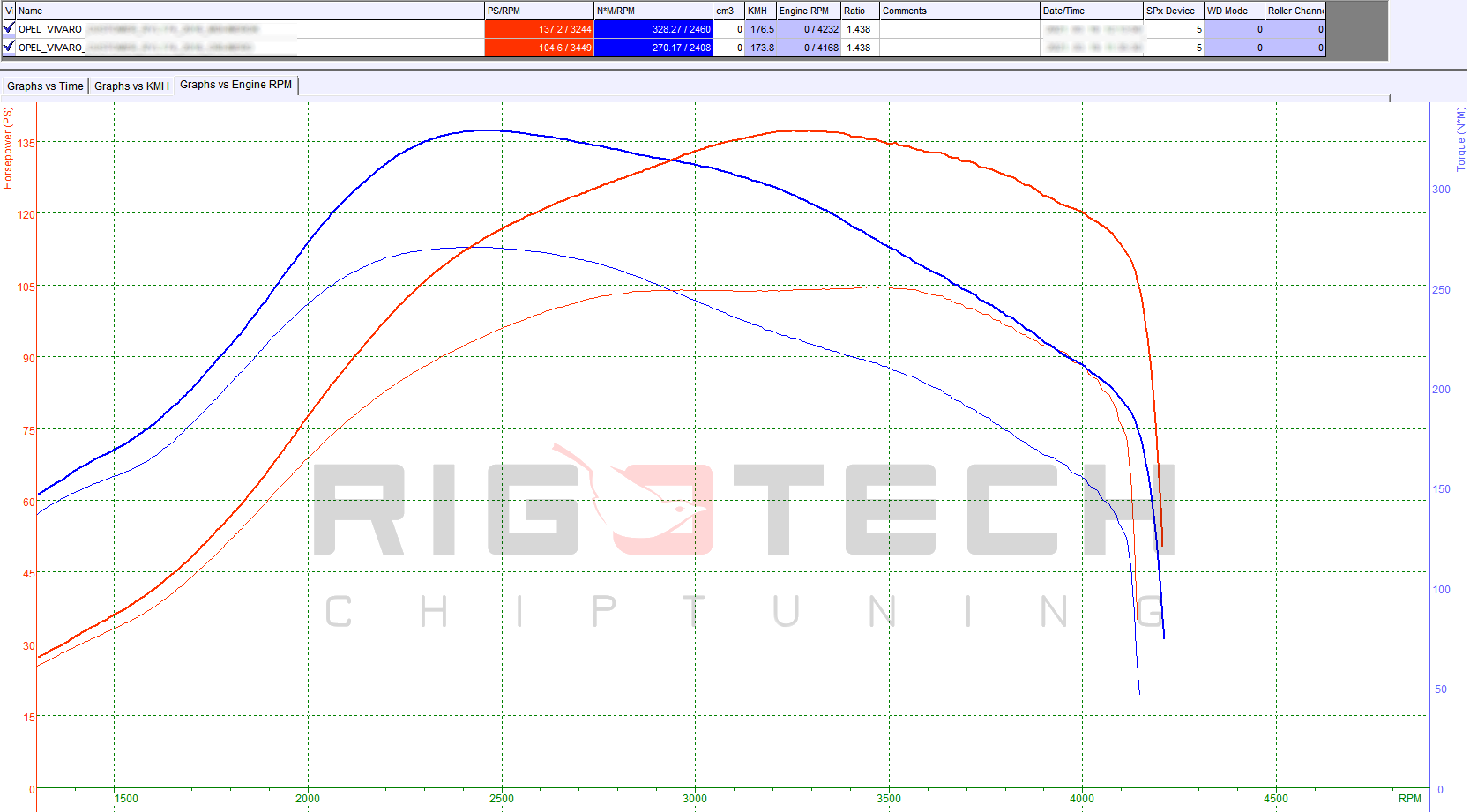The image size is (1470, 812).
Task: Click KMH value 176.5
Action: (x=760, y=29)
